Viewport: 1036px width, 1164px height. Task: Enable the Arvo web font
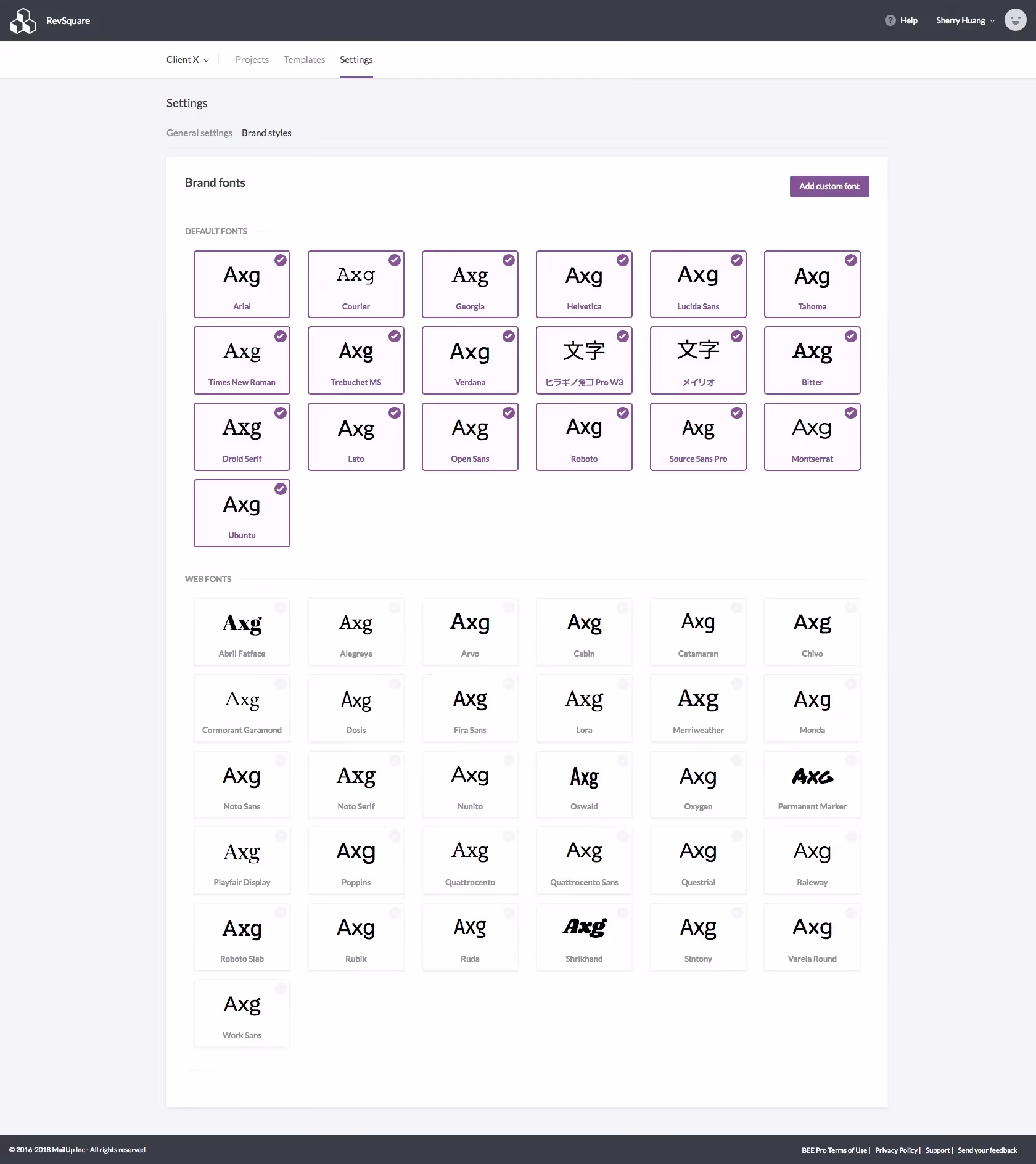[x=470, y=631]
